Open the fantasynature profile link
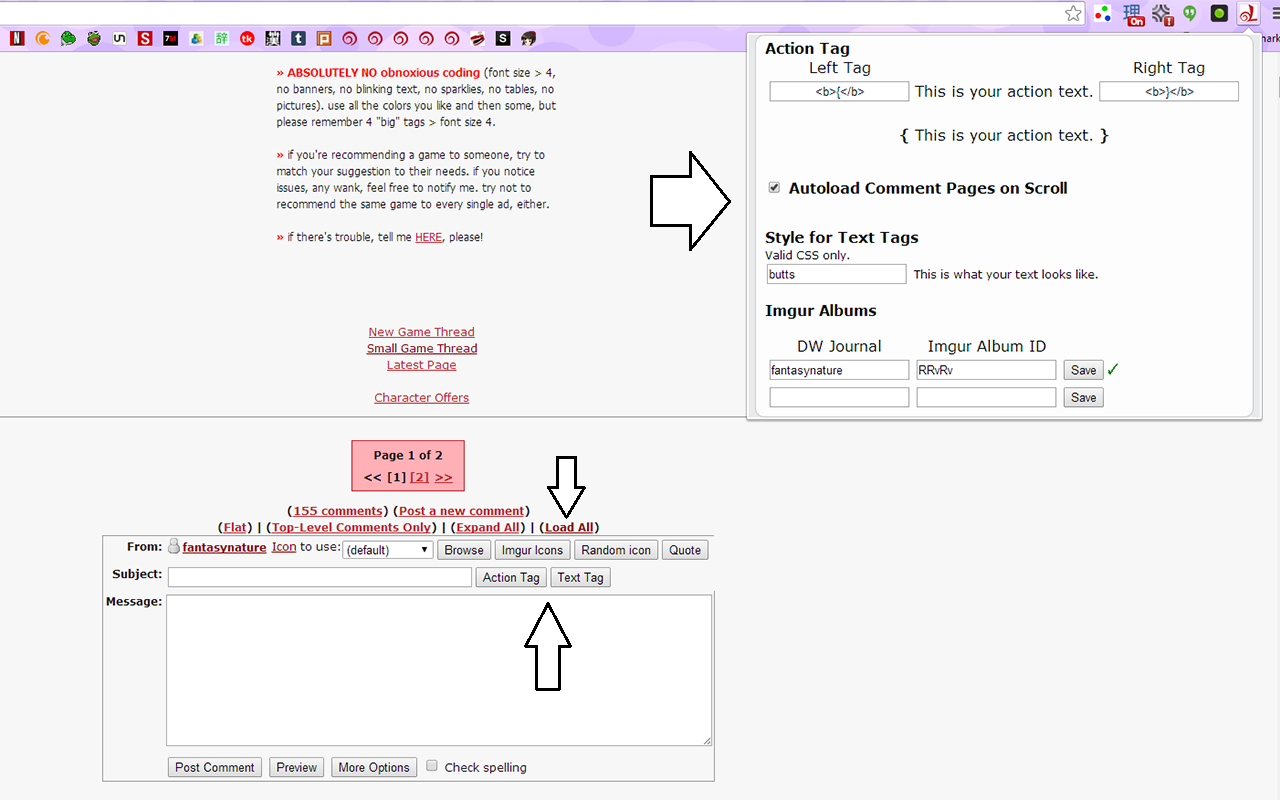 (x=224, y=547)
